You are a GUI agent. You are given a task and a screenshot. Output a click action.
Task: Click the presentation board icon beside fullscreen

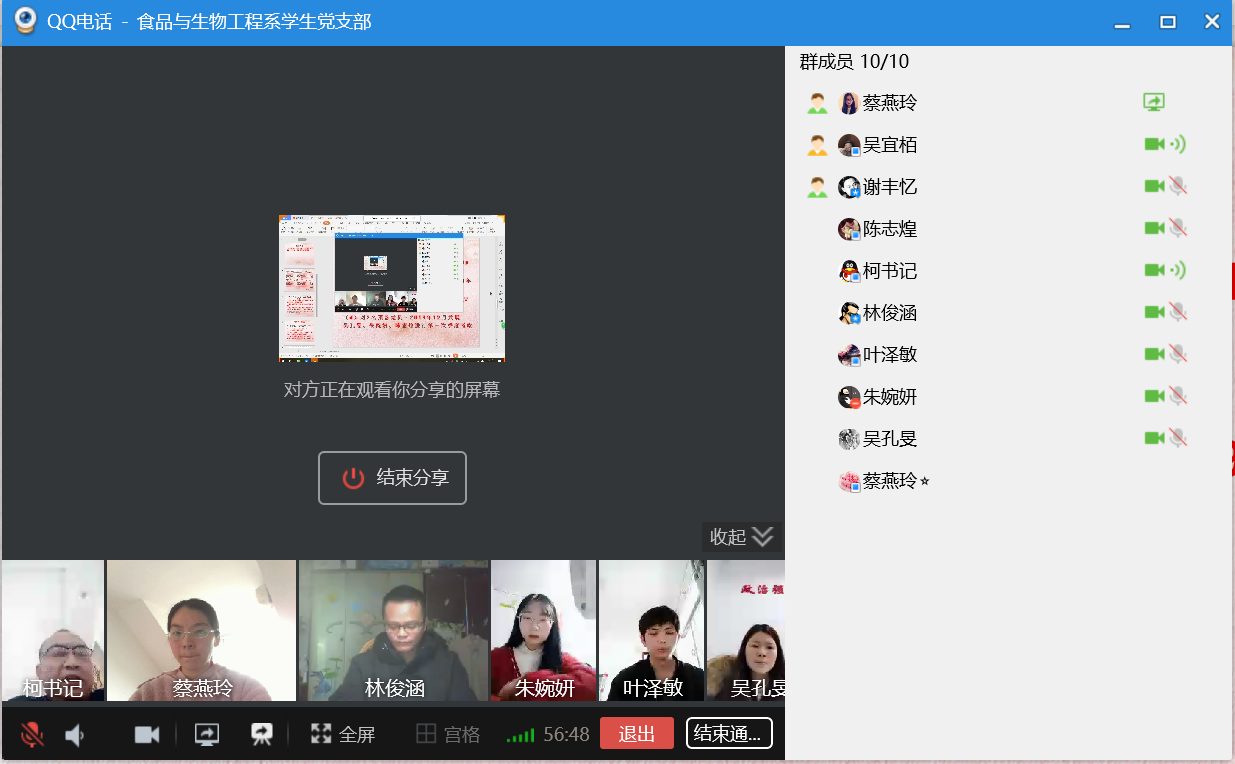[262, 735]
